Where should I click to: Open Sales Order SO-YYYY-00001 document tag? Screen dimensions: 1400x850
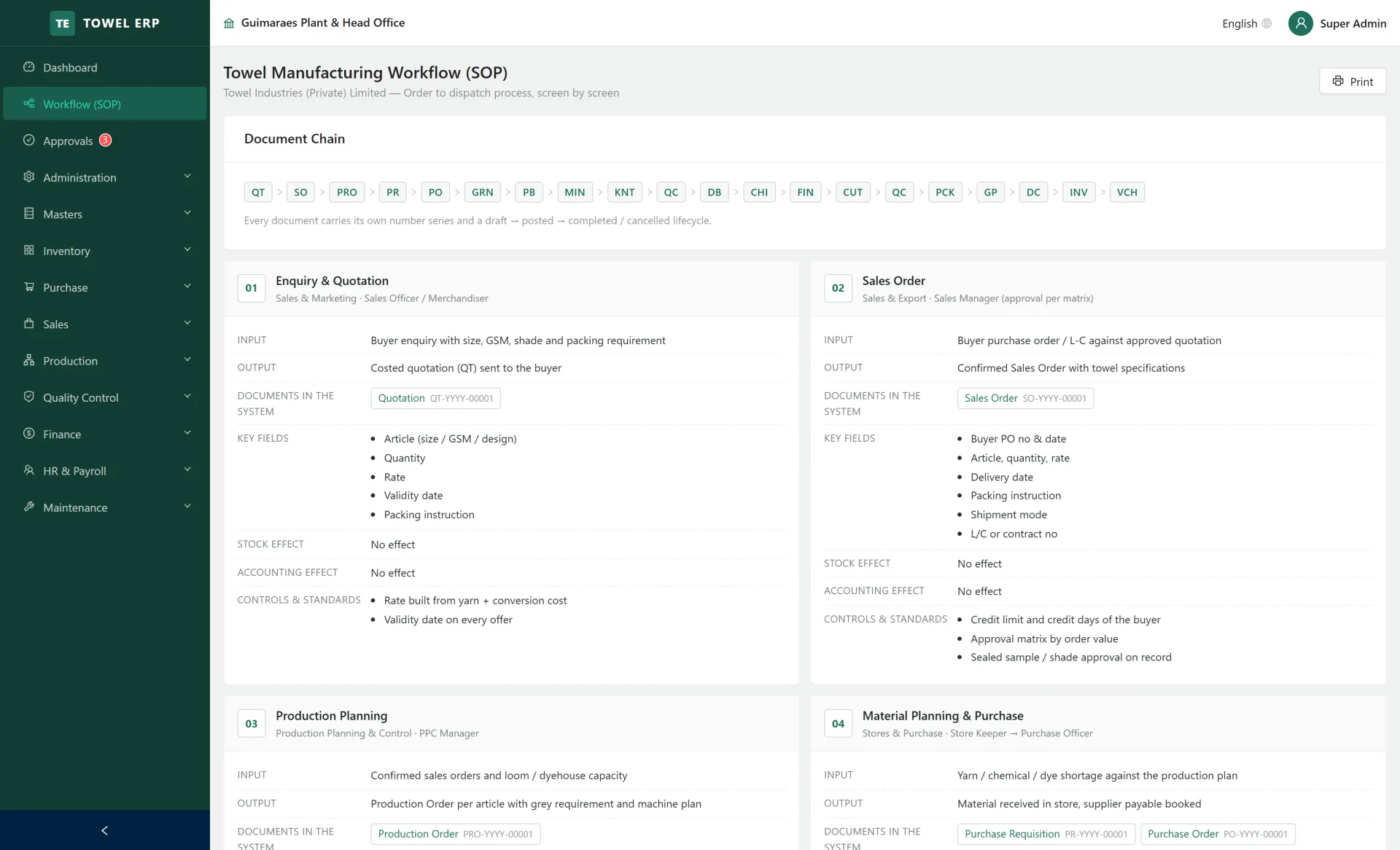point(1025,398)
